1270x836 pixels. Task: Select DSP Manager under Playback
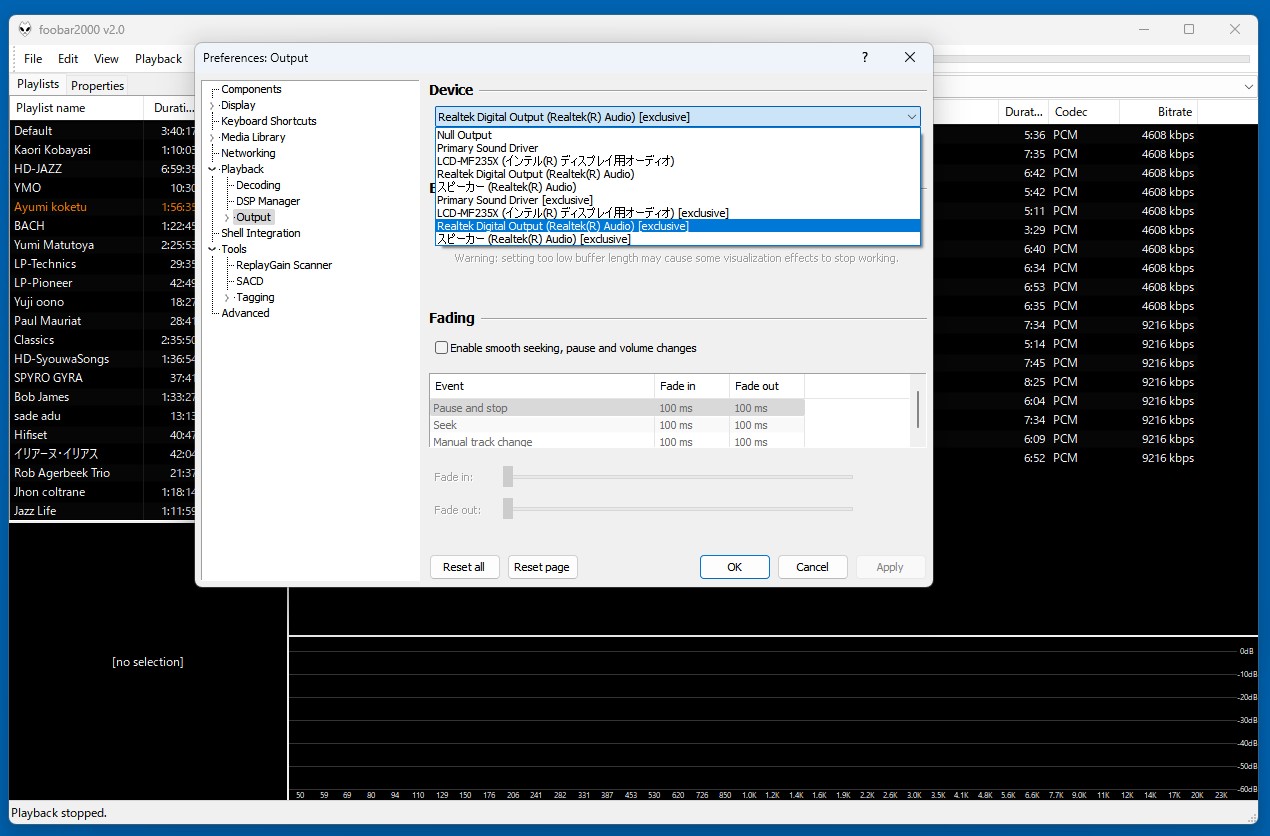pyautogui.click(x=268, y=201)
